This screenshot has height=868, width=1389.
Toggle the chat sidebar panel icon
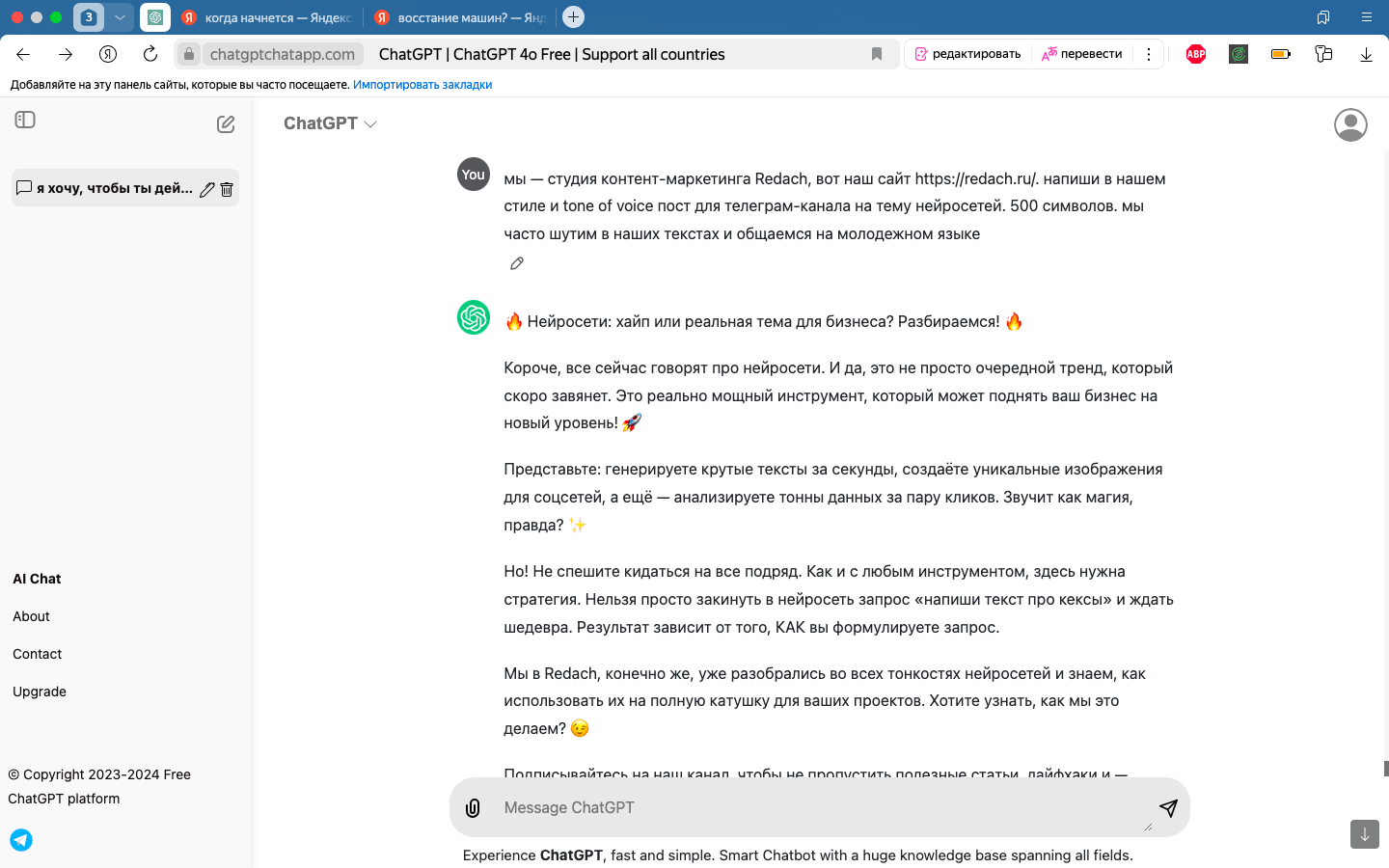tap(25, 120)
